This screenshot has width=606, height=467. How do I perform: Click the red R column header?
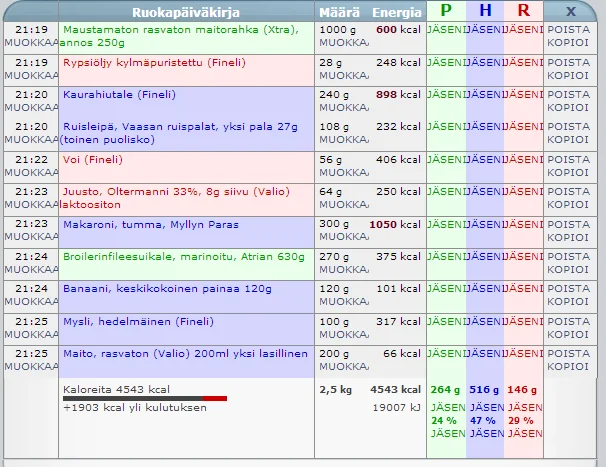[523, 11]
